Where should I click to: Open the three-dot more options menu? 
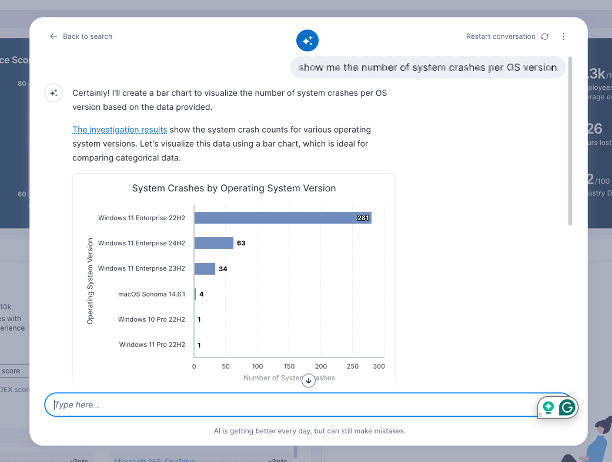point(563,37)
